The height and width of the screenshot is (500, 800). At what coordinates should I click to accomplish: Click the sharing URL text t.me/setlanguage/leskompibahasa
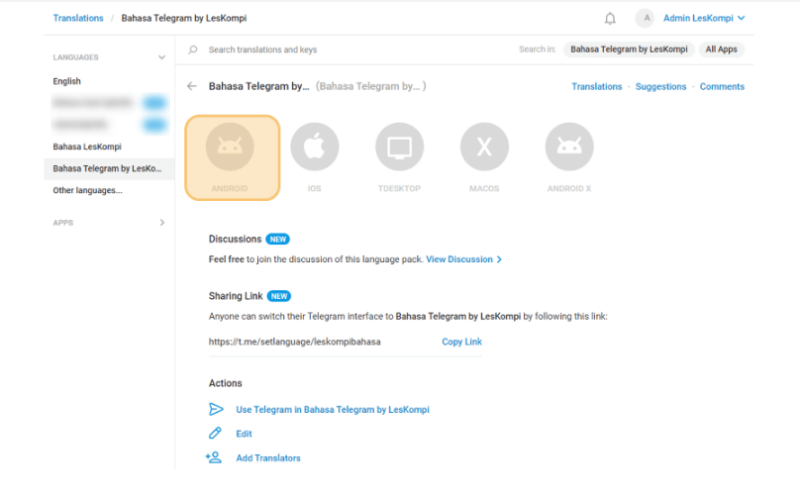tap(294, 342)
